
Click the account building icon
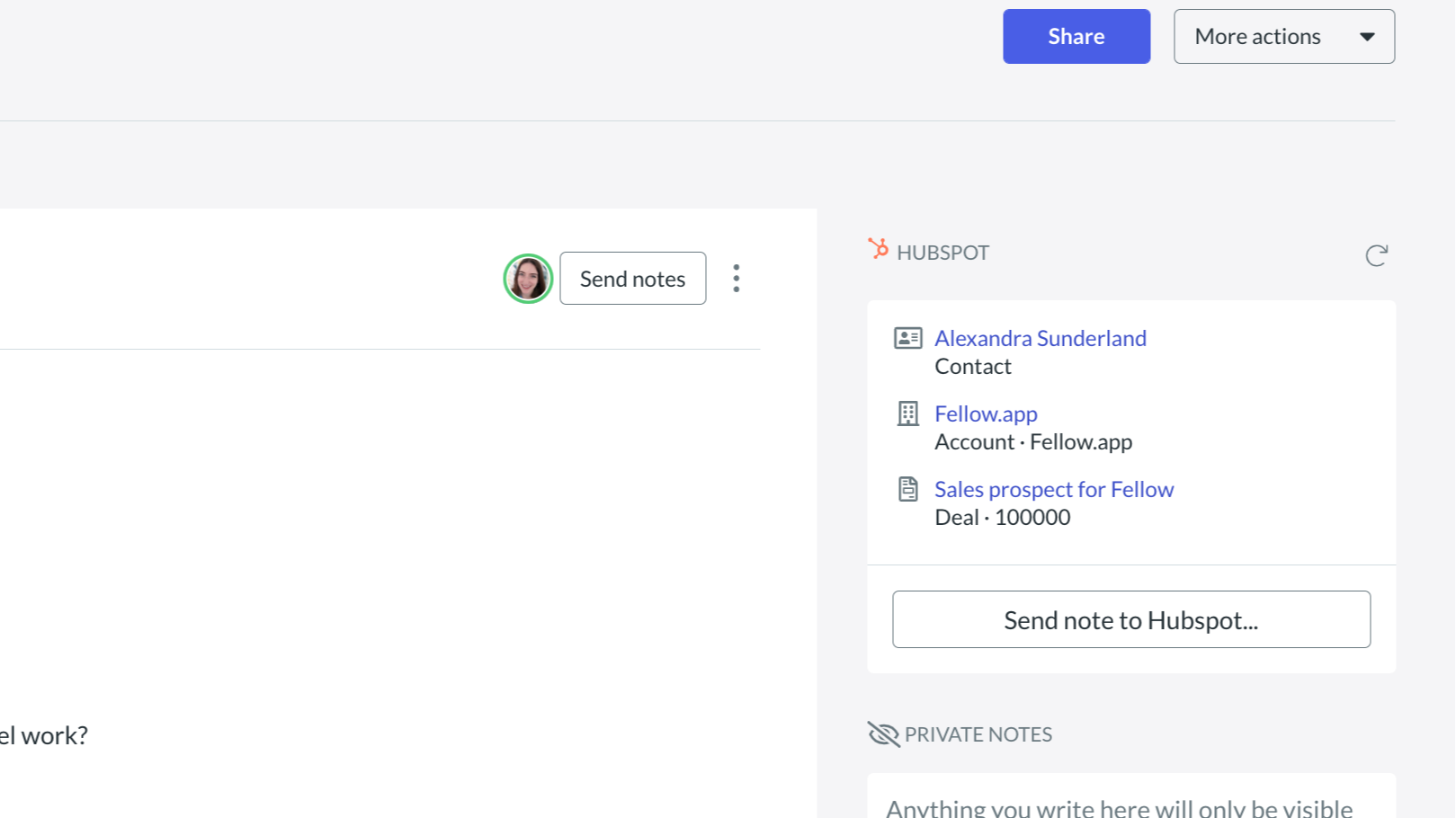[907, 413]
